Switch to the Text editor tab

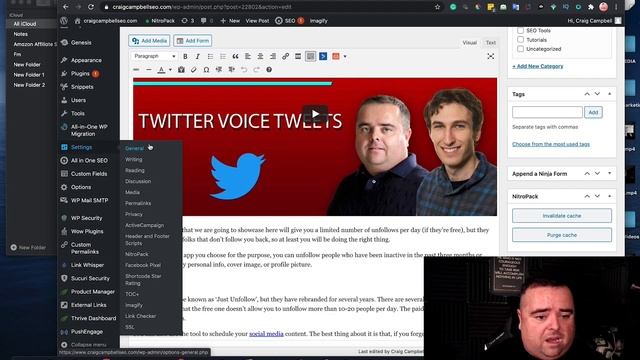pyautogui.click(x=491, y=42)
